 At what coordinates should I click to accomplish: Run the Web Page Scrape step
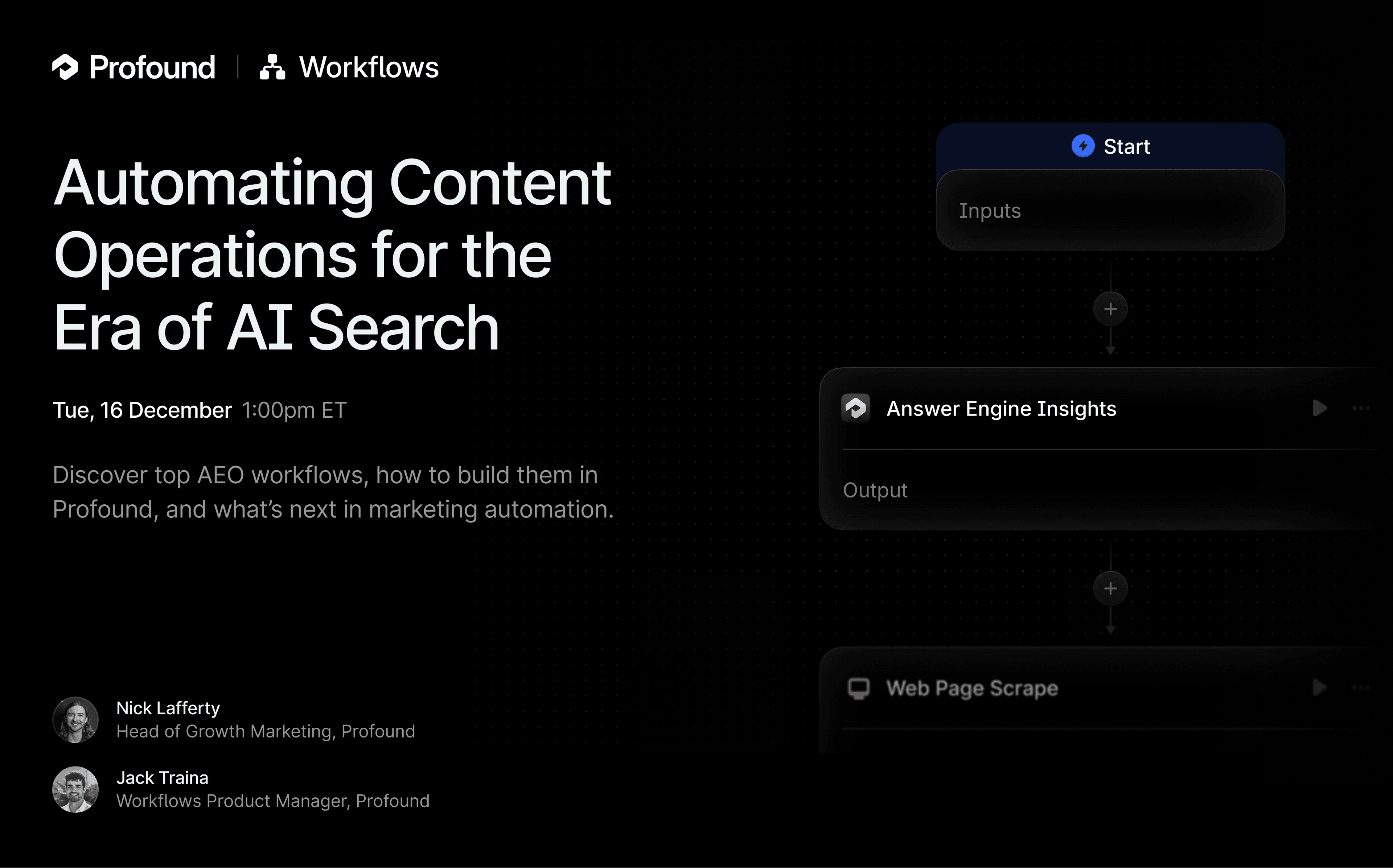click(x=1319, y=688)
